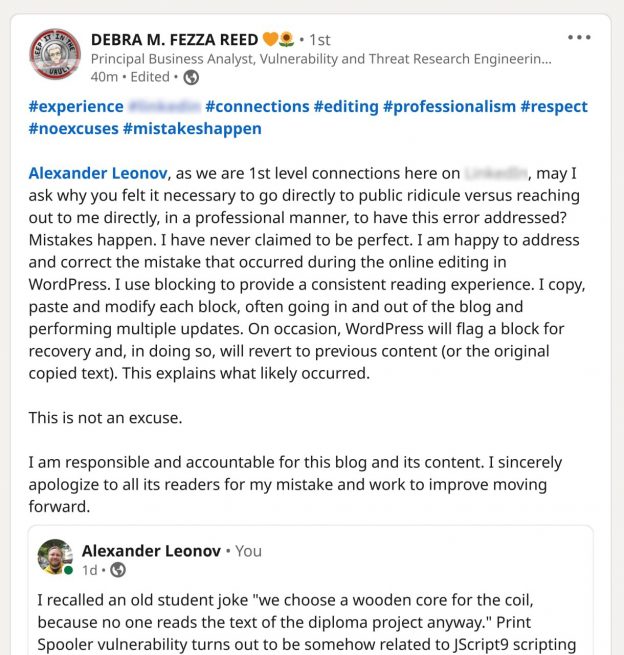The width and height of the screenshot is (624, 655).
Task: Open the #professionalism hashtag
Action: pyautogui.click(x=449, y=107)
